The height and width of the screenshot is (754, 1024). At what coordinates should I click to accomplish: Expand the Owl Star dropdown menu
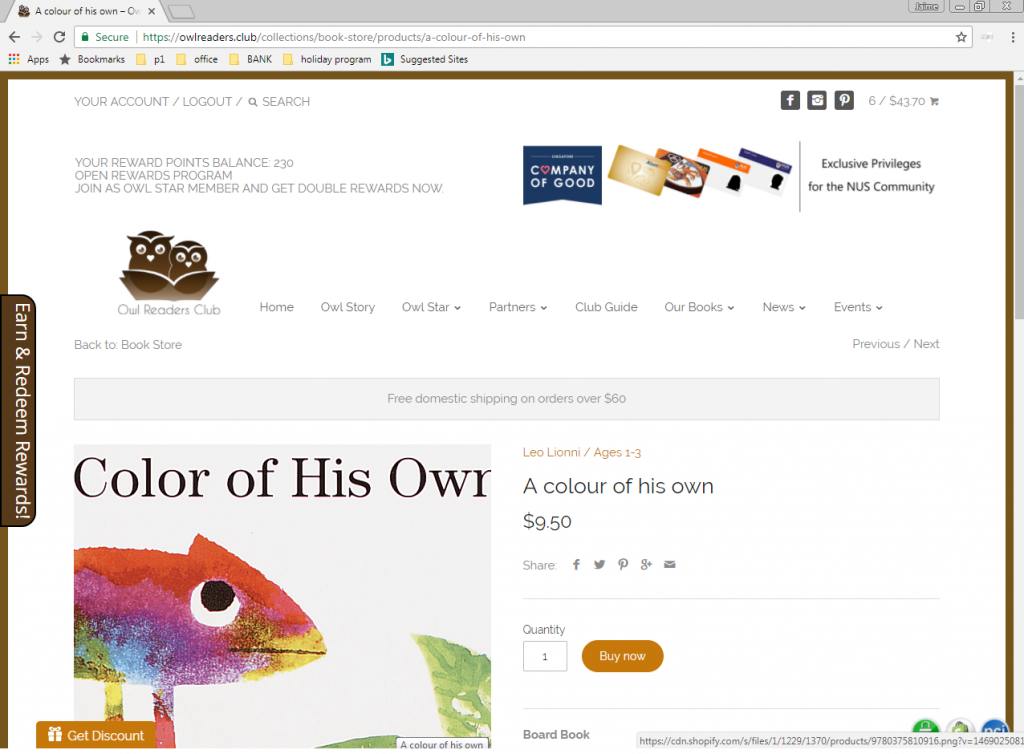point(431,307)
